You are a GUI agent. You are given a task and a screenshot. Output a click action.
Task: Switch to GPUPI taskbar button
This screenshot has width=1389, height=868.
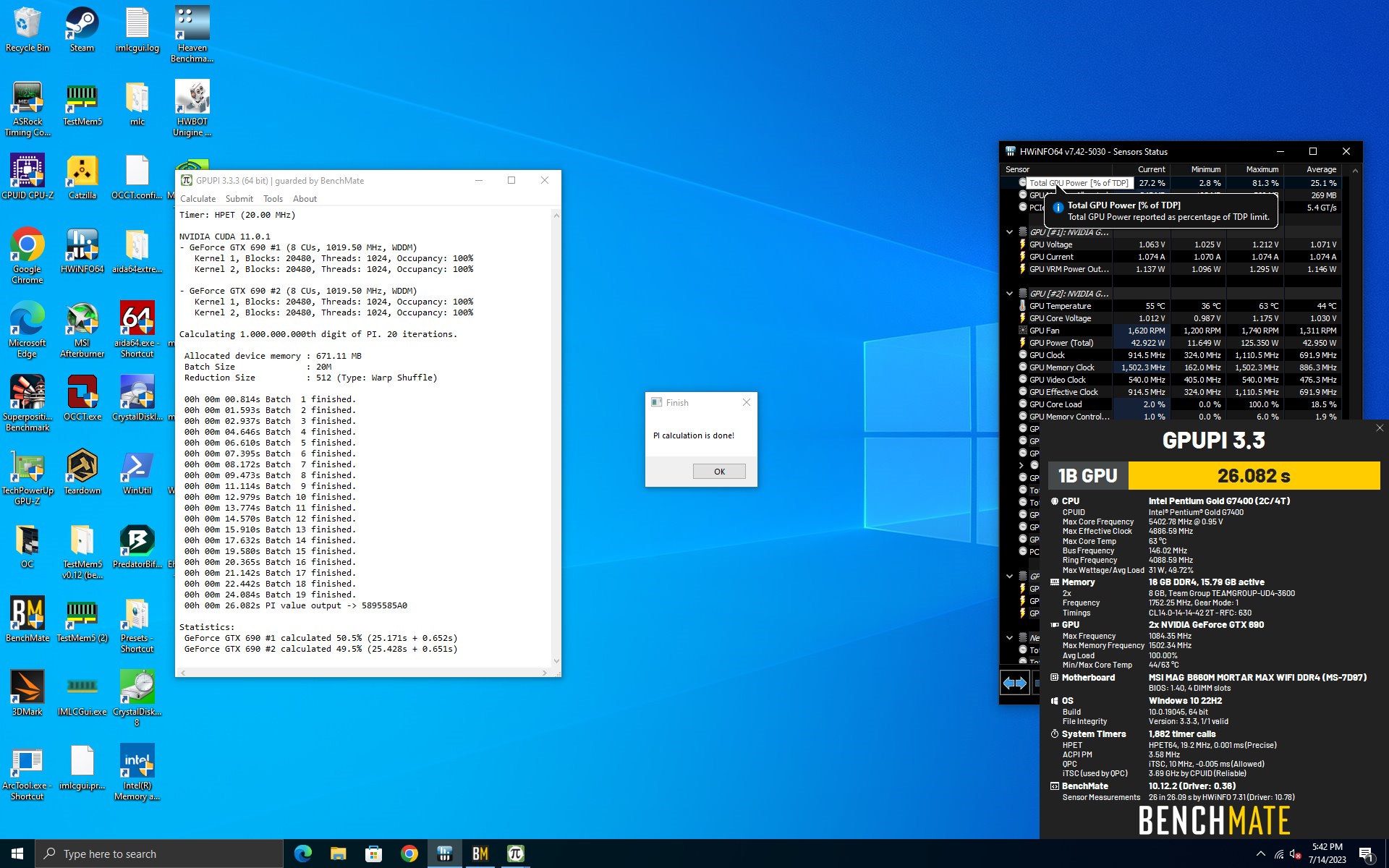click(x=515, y=854)
